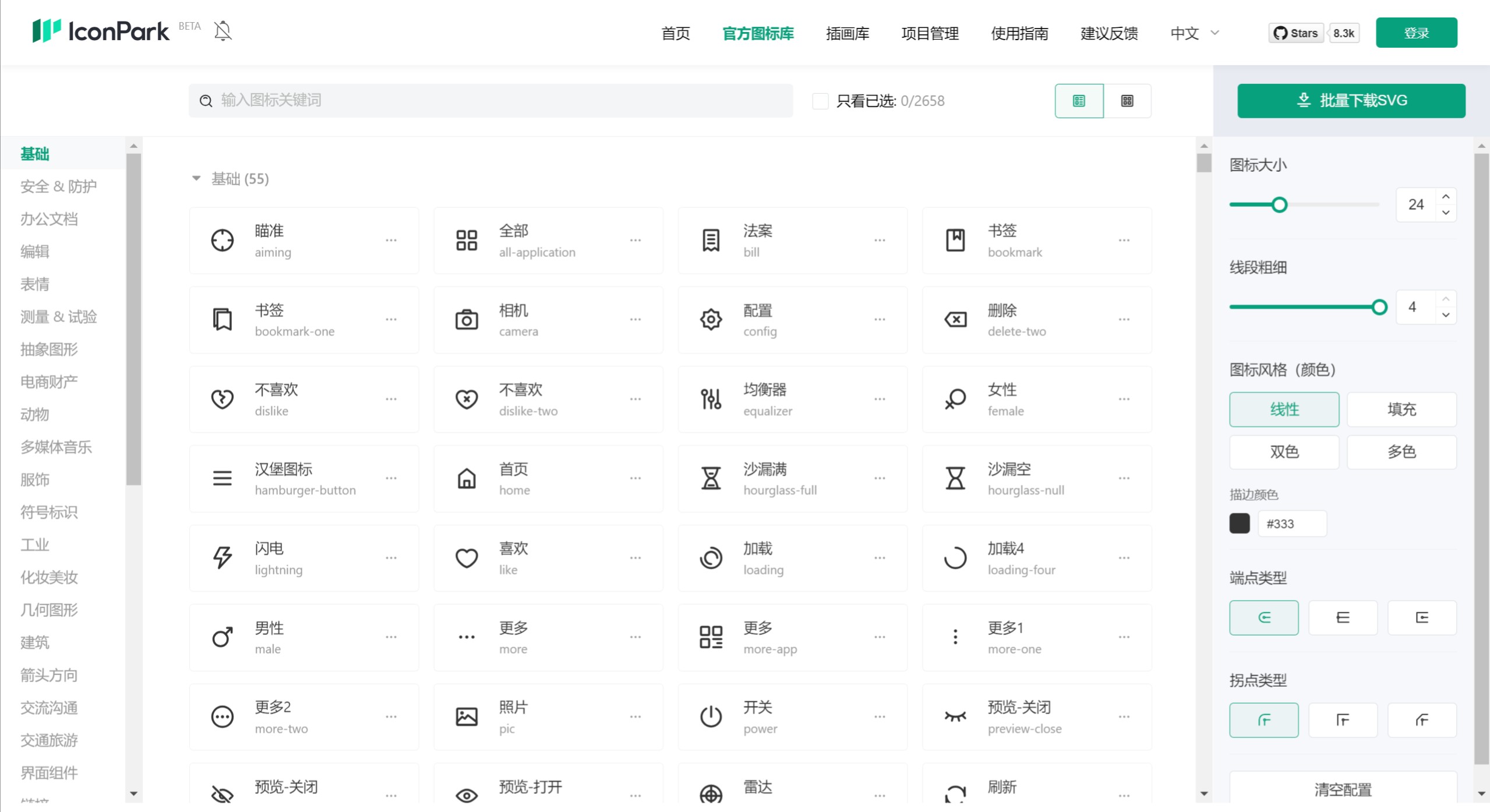
Task: Click the hamburger-button icon
Action: coord(222,478)
